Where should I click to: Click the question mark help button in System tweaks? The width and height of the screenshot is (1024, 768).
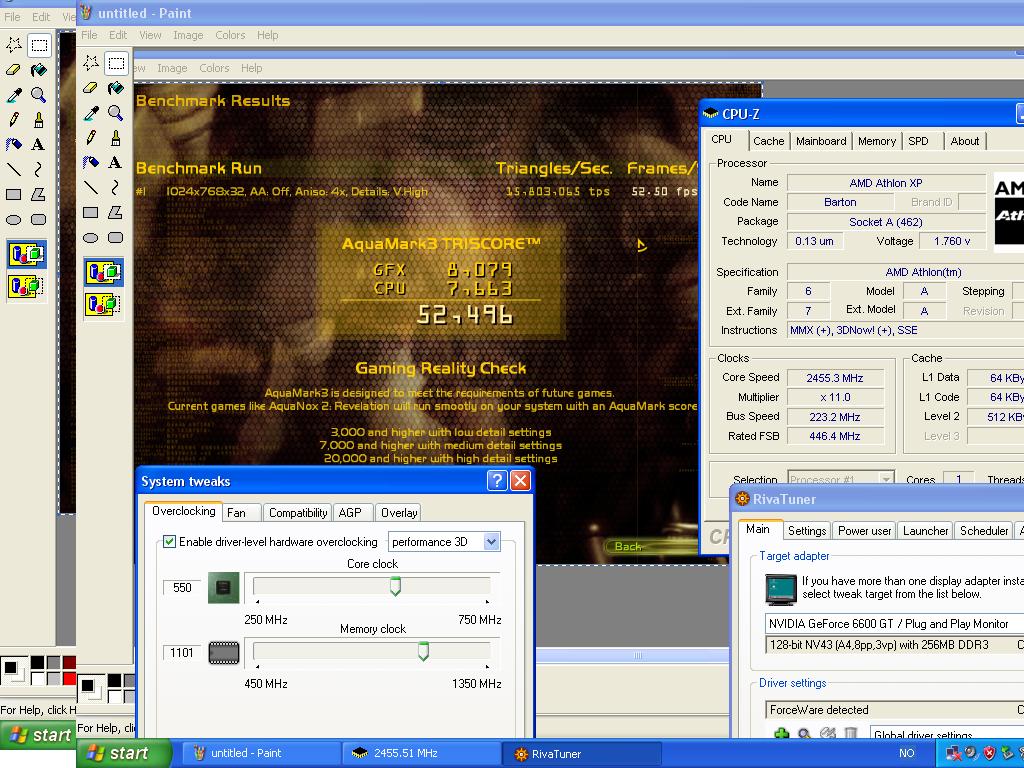497,481
